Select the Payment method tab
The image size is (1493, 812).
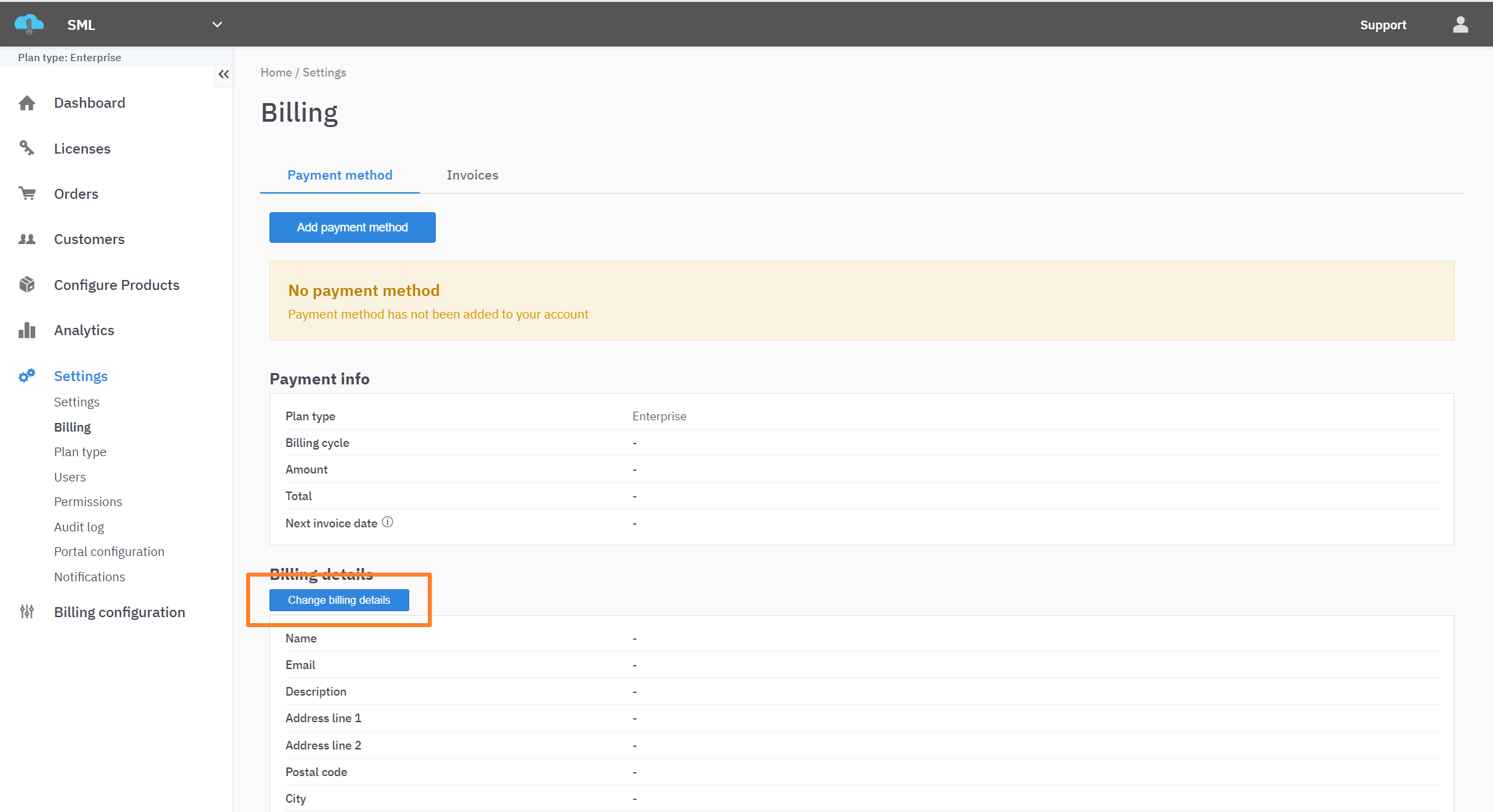(x=339, y=175)
